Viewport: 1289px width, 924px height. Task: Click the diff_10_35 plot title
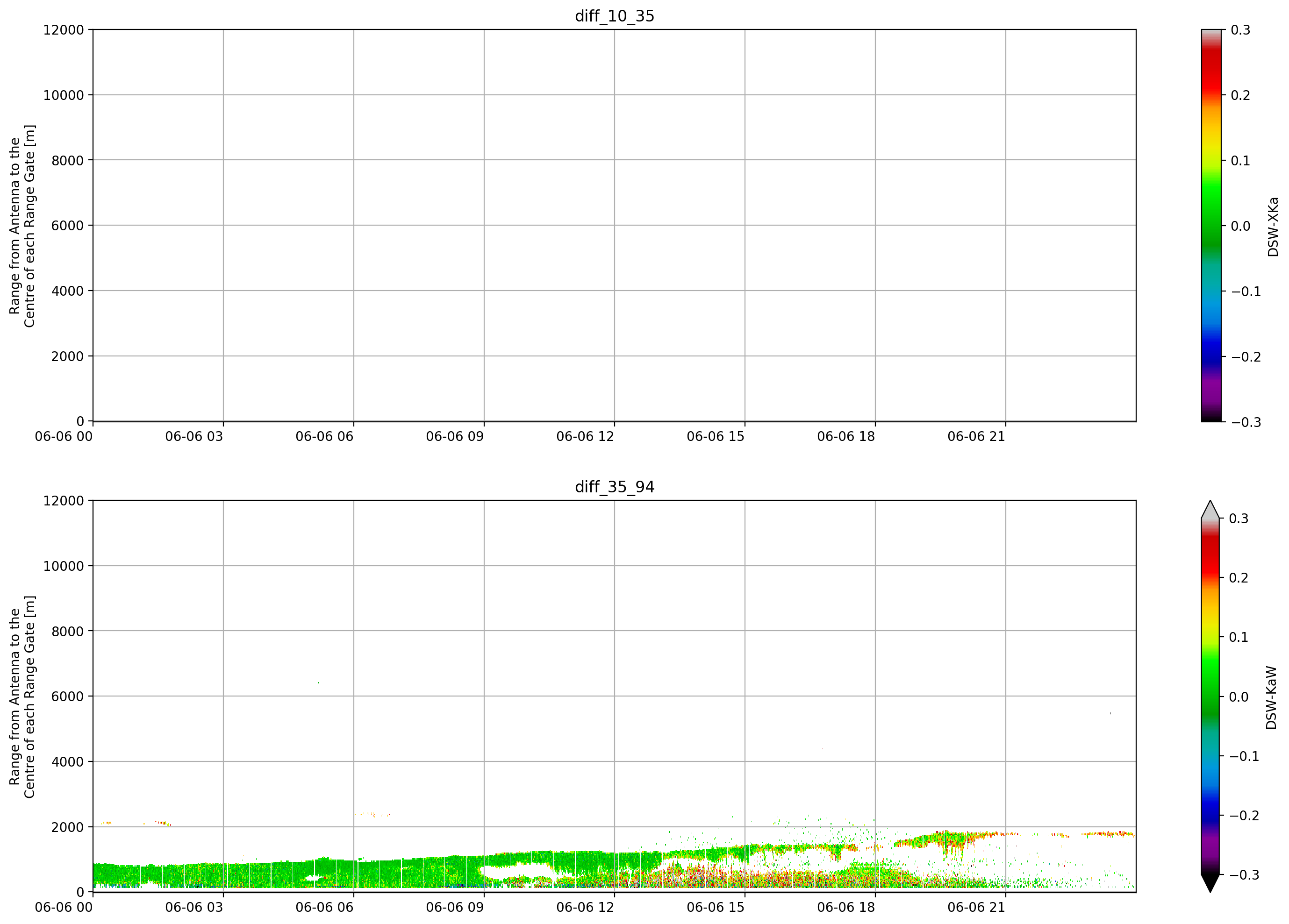coord(615,16)
